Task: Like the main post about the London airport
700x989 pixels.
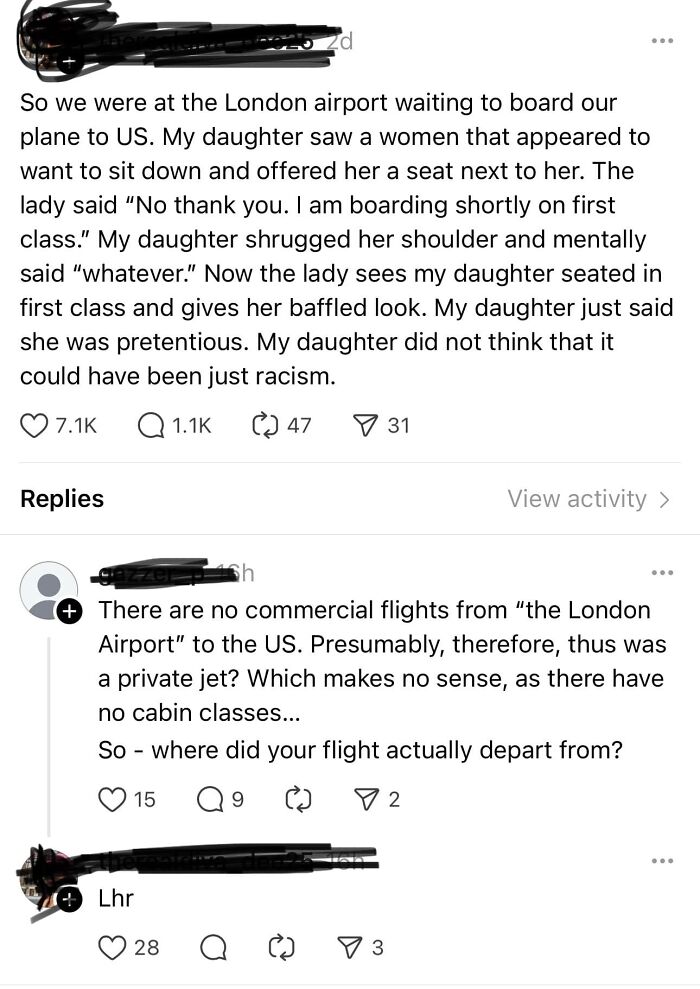Action: click(x=34, y=425)
